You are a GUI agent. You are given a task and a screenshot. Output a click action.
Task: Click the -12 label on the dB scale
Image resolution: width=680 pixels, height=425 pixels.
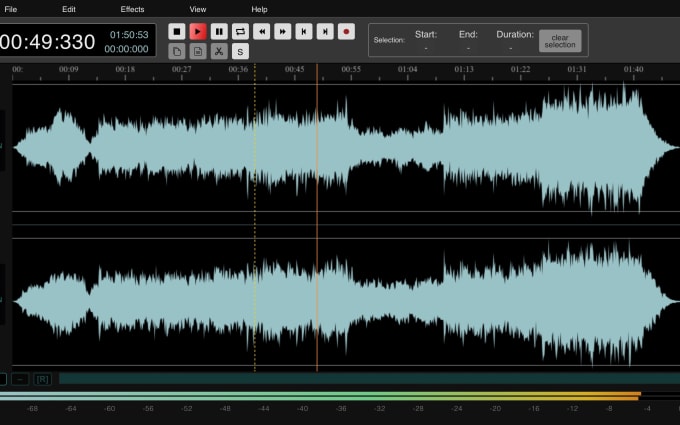(x=573, y=409)
